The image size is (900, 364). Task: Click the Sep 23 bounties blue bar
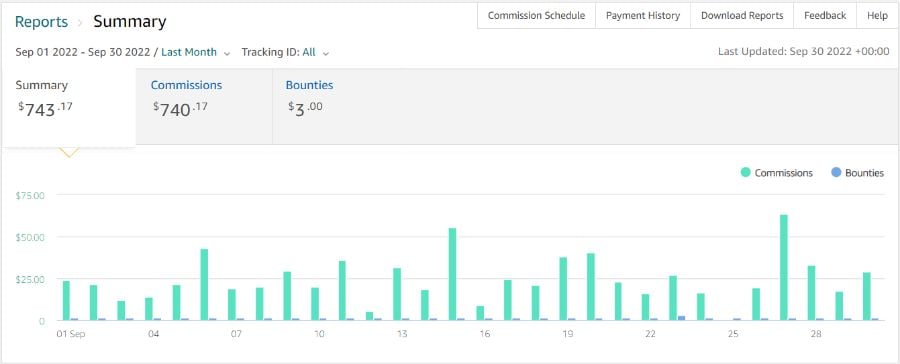tap(681, 317)
